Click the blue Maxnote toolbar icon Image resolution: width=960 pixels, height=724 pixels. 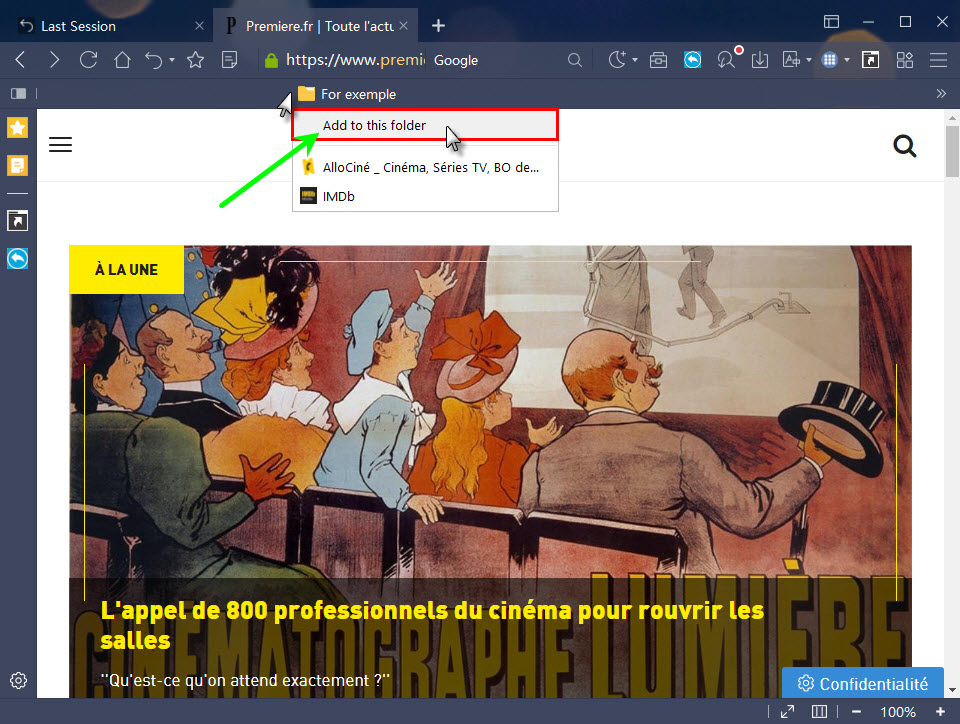pyautogui.click(x=692, y=60)
